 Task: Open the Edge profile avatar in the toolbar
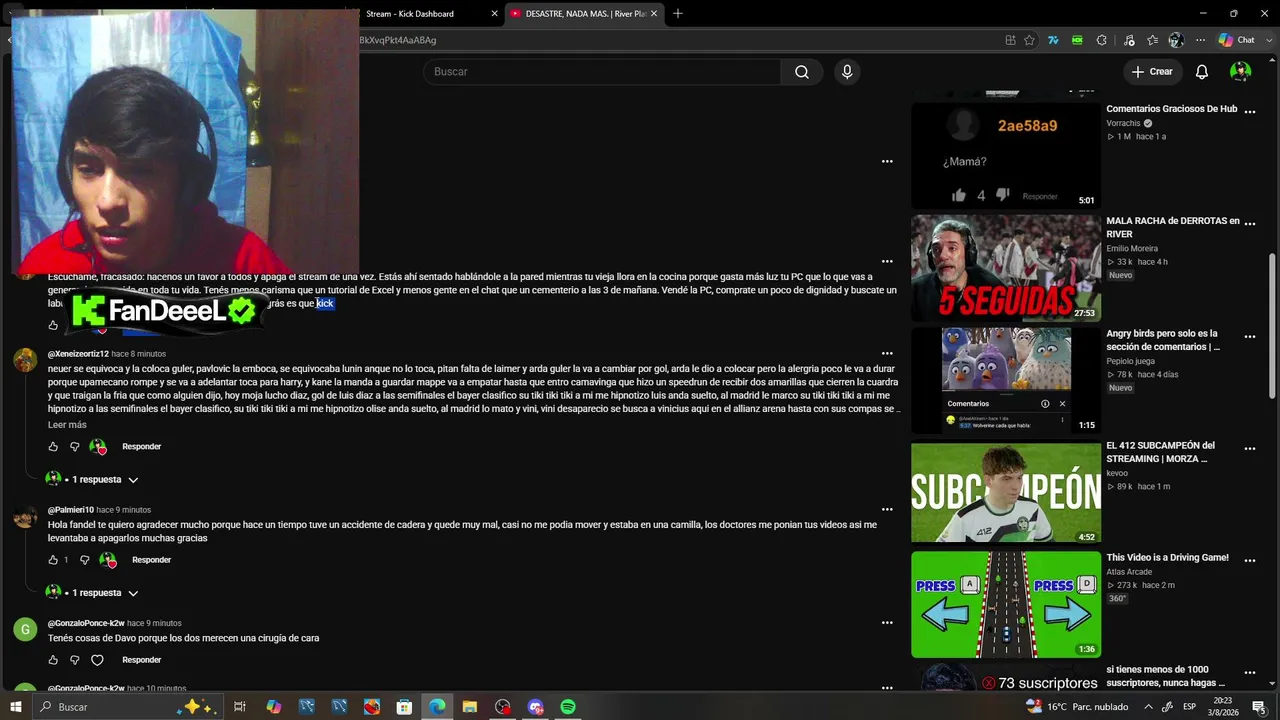click(1176, 40)
